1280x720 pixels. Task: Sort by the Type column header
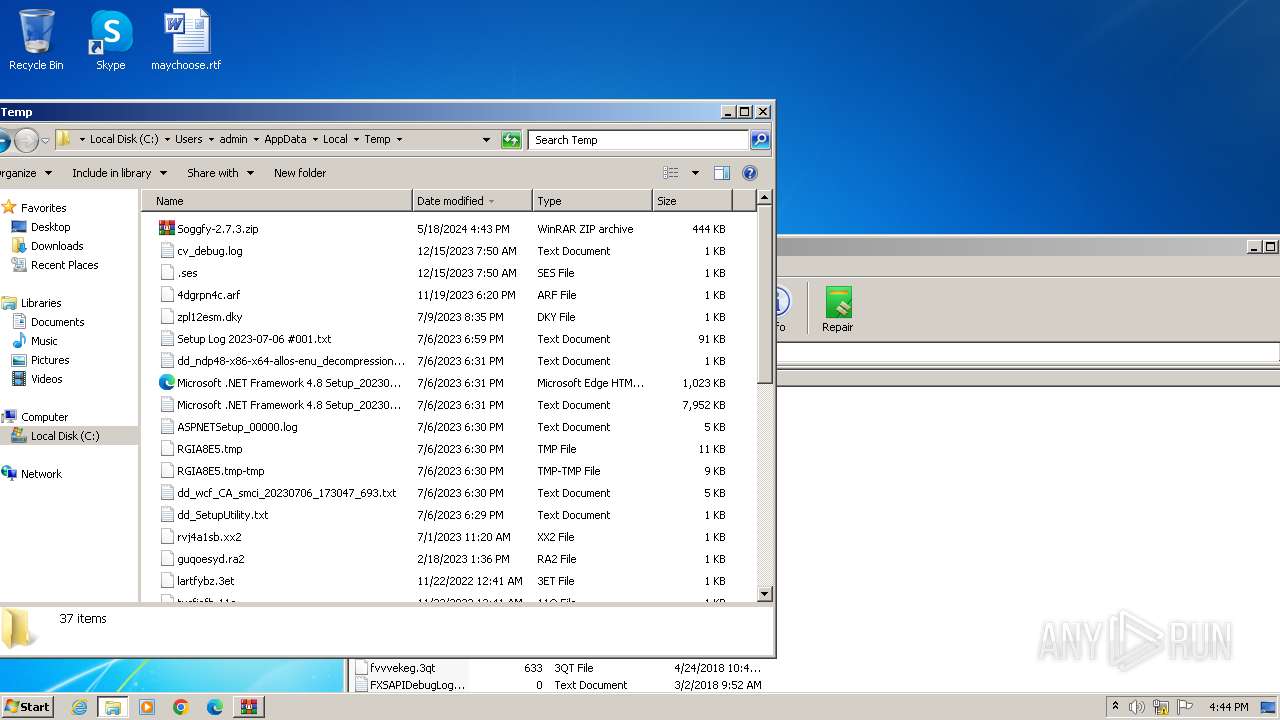click(x=592, y=201)
